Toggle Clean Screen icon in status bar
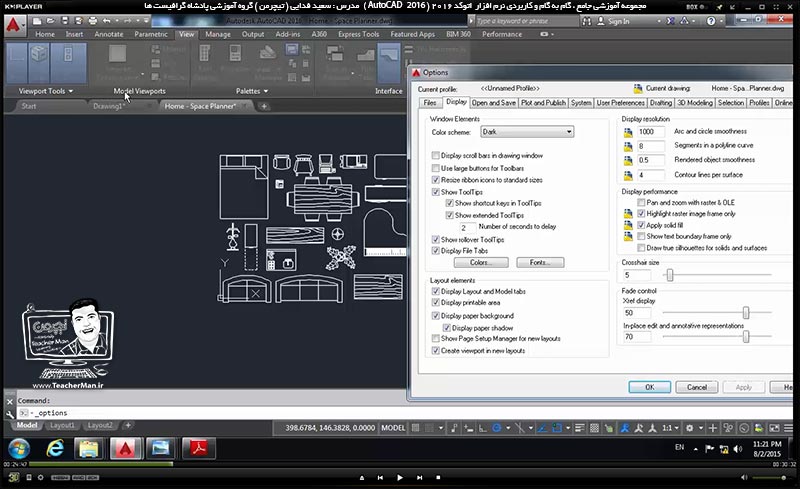 [774, 428]
